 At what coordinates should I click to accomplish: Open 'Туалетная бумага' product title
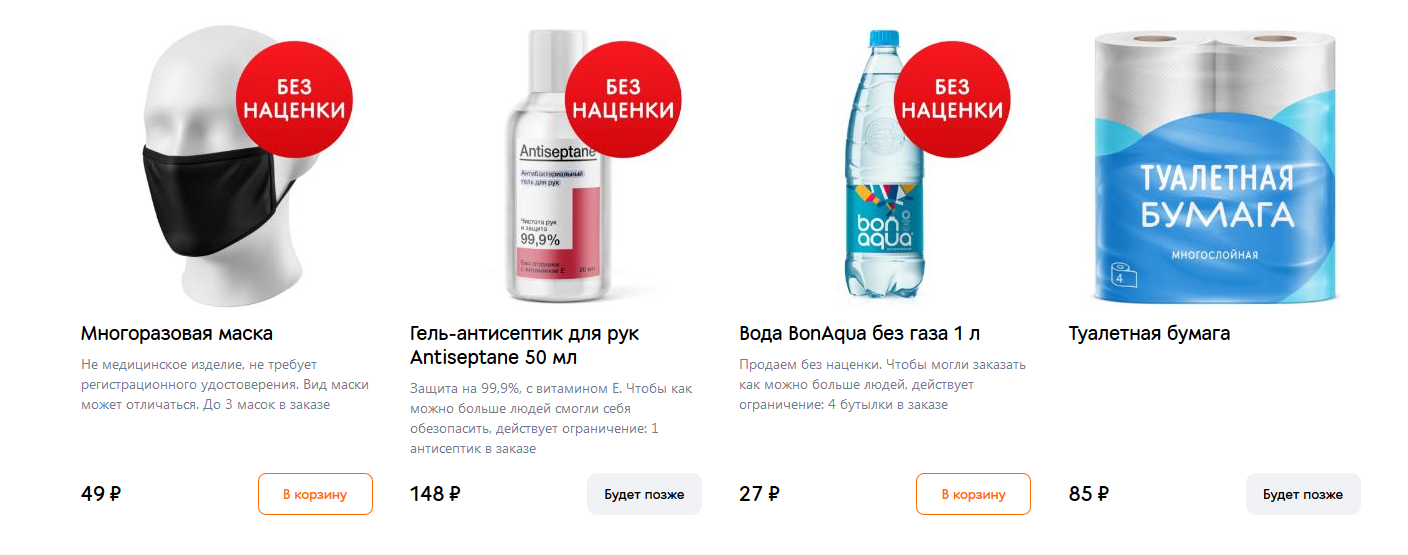coord(1149,333)
